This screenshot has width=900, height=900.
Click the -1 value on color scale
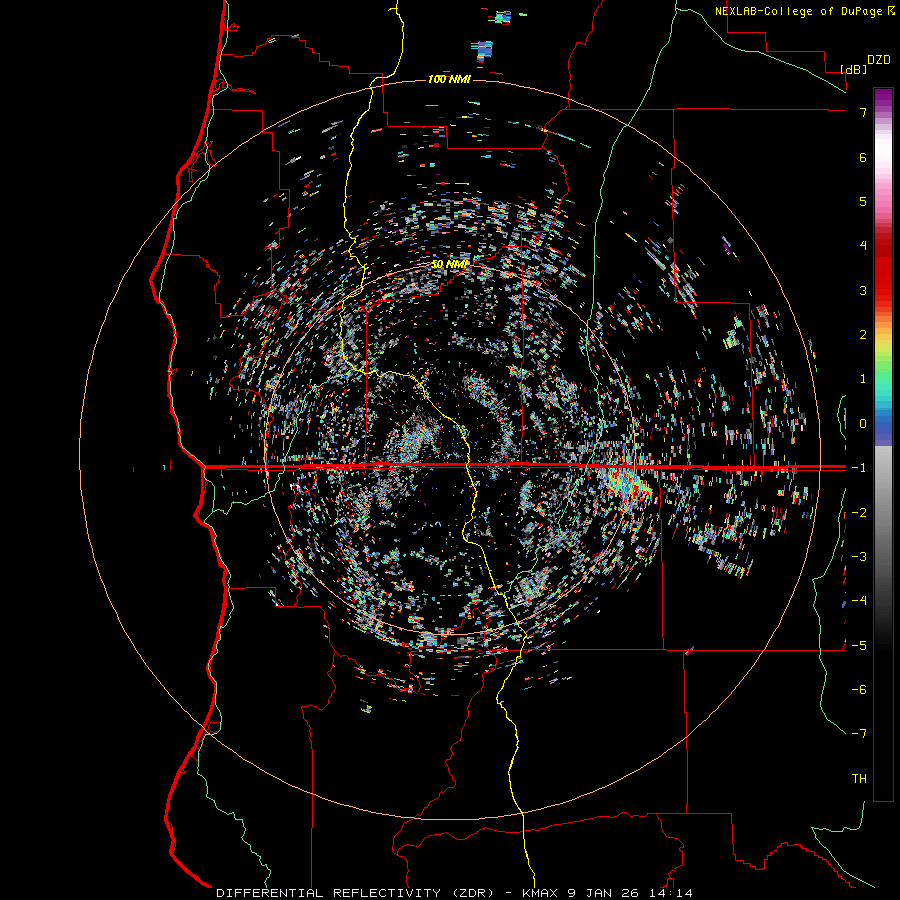(859, 468)
